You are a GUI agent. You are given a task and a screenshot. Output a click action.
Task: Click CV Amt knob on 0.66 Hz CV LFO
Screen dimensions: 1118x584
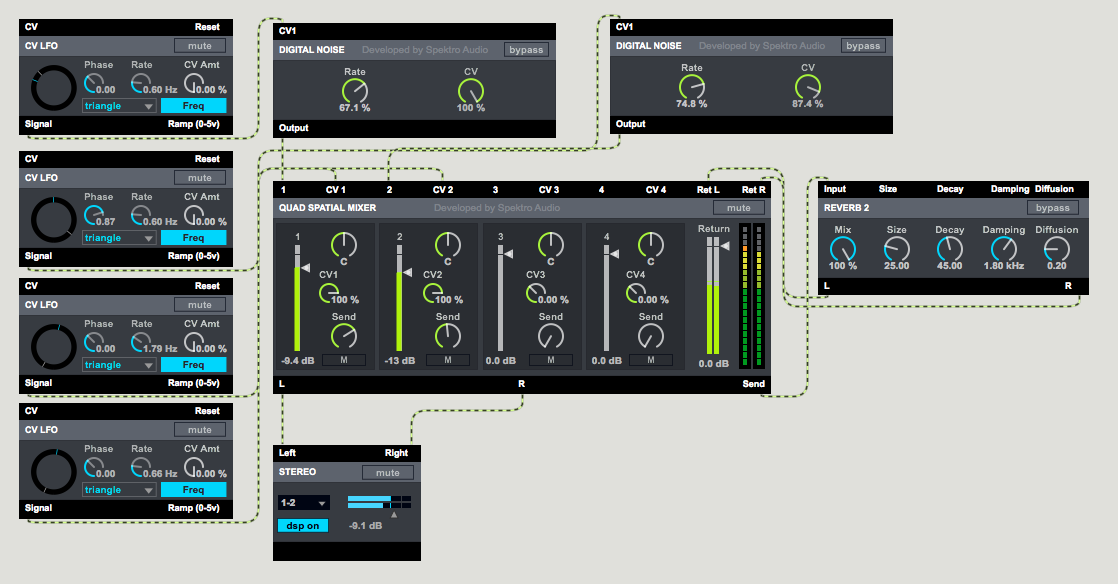coord(193,467)
